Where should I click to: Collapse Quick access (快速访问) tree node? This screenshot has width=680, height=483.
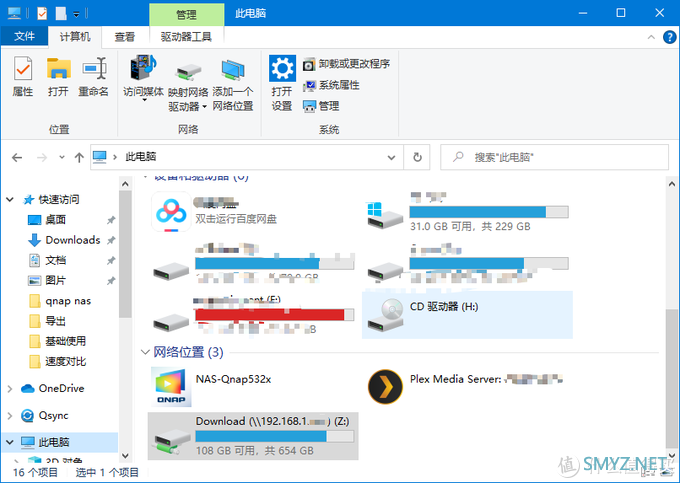[x=10, y=199]
